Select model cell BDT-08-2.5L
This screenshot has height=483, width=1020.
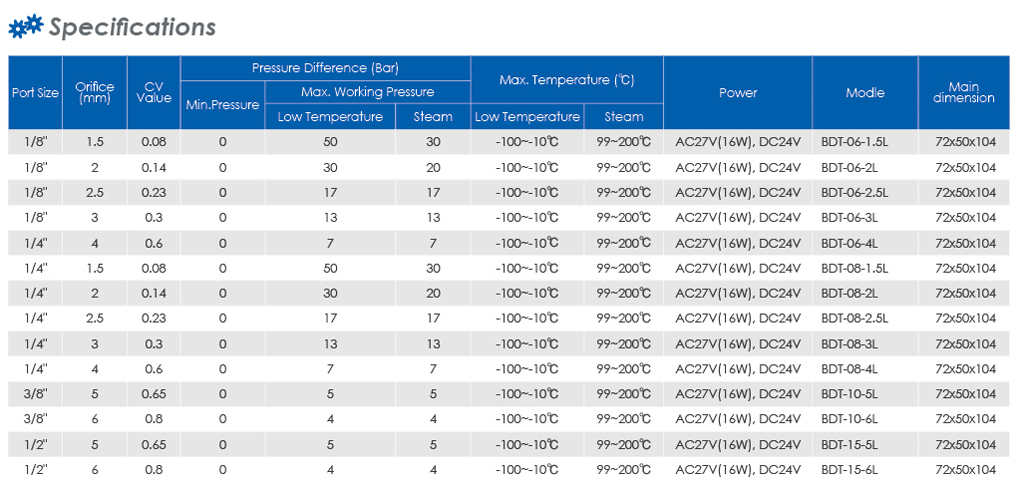(854, 318)
